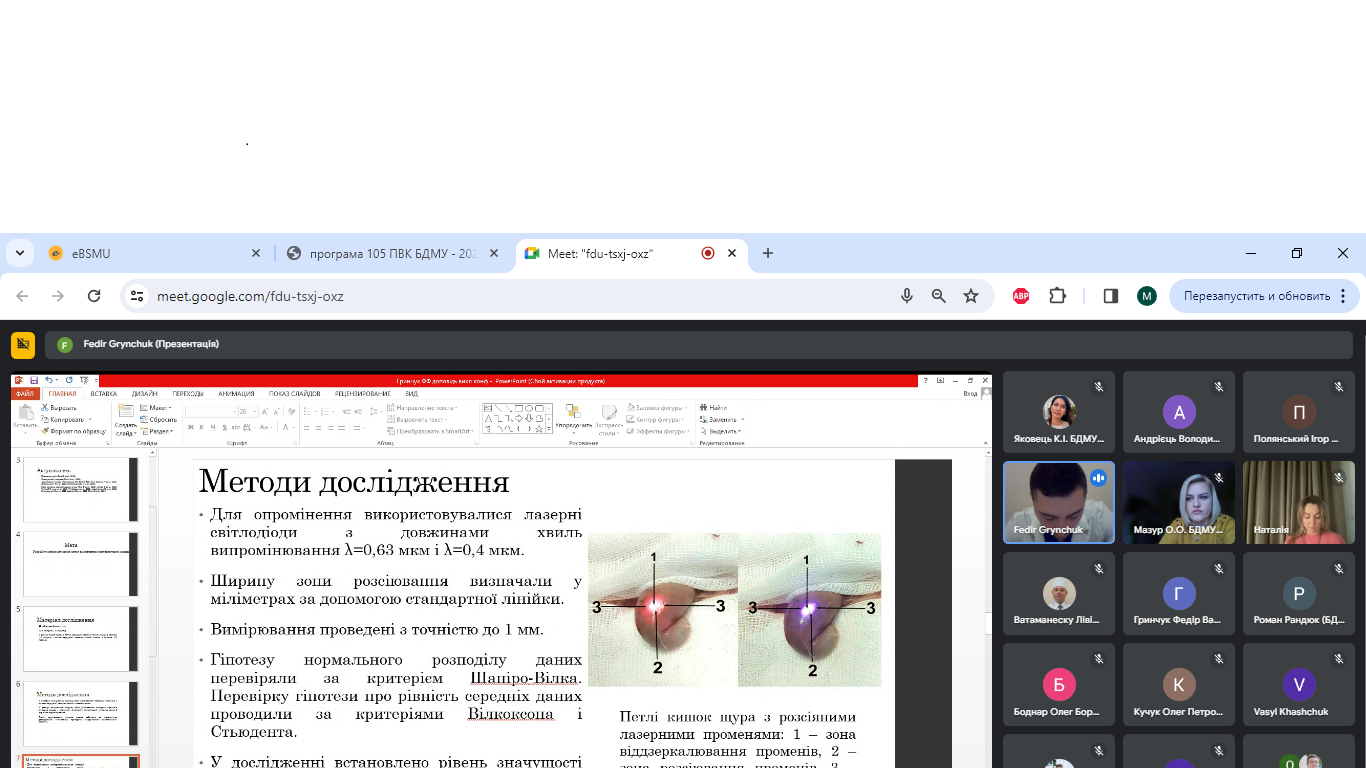Select Fedir Grynchuk video tile
Viewport: 1366px width, 768px height.
click(1059, 502)
